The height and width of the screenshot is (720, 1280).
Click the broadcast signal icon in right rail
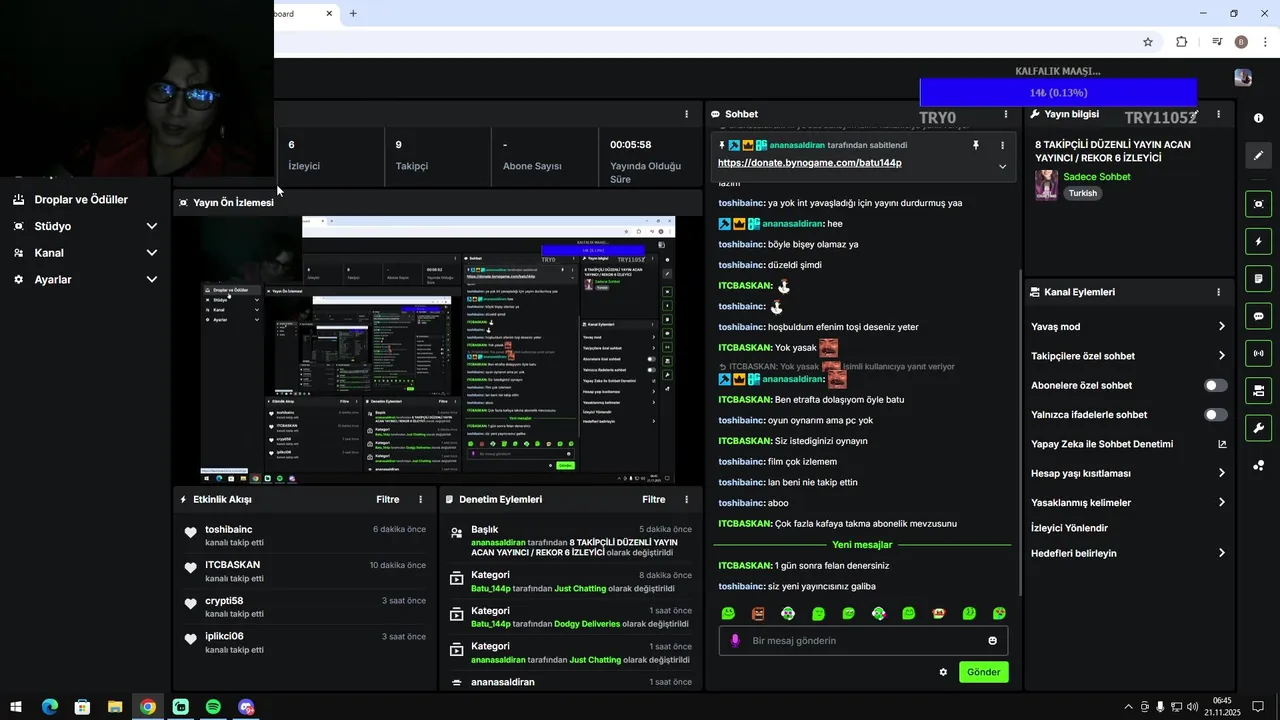click(x=1258, y=353)
